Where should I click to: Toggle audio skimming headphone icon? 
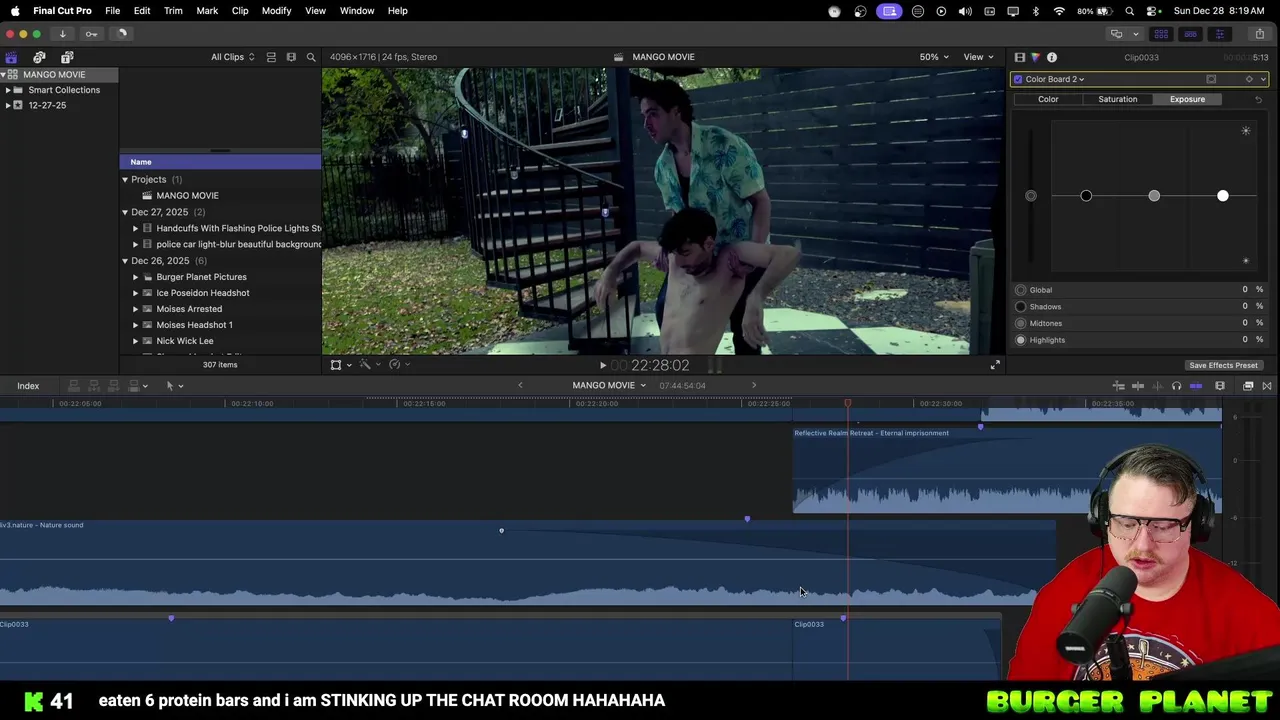pyautogui.click(x=1176, y=386)
